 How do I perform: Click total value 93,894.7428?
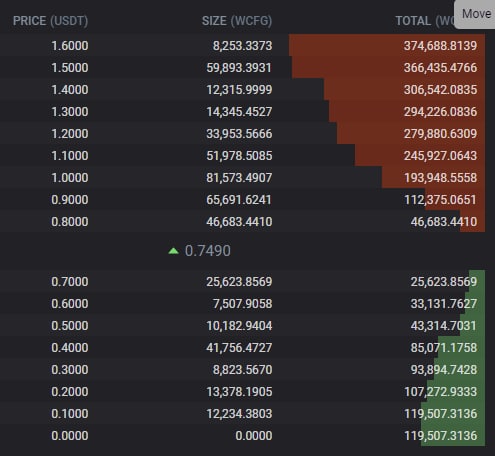tap(444, 370)
